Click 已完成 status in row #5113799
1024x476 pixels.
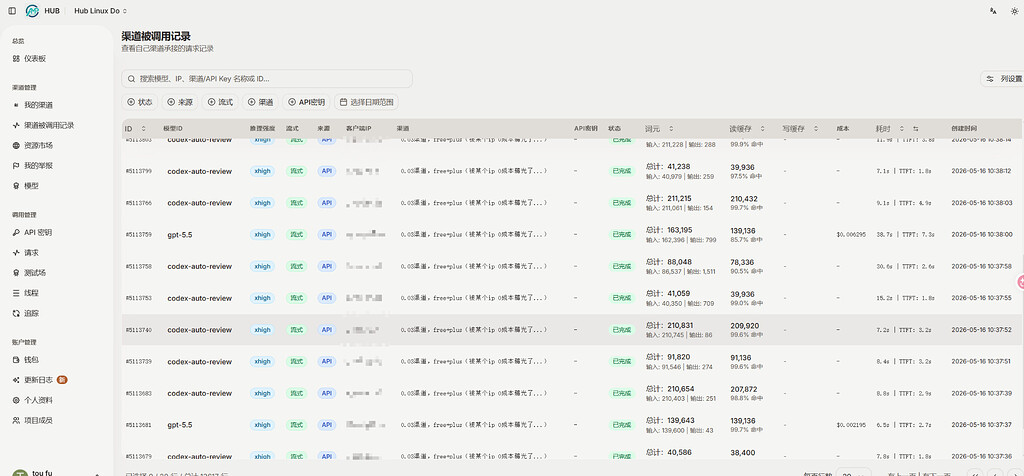[x=620, y=171]
